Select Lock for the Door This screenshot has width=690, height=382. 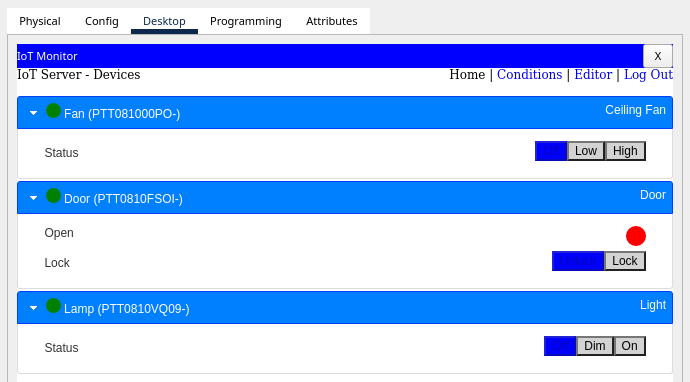point(625,261)
